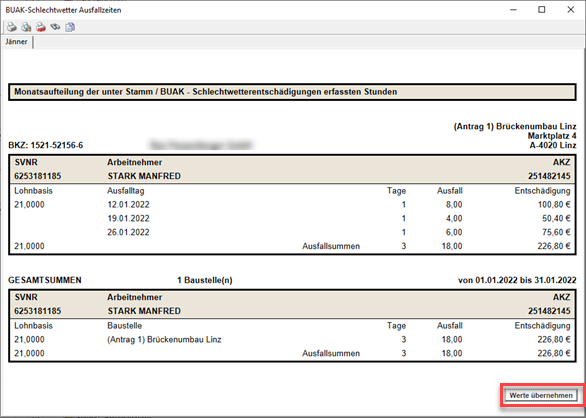This screenshot has width=586, height=418.
Task: Minimize the Ausfallzeiten window
Action: pos(513,10)
